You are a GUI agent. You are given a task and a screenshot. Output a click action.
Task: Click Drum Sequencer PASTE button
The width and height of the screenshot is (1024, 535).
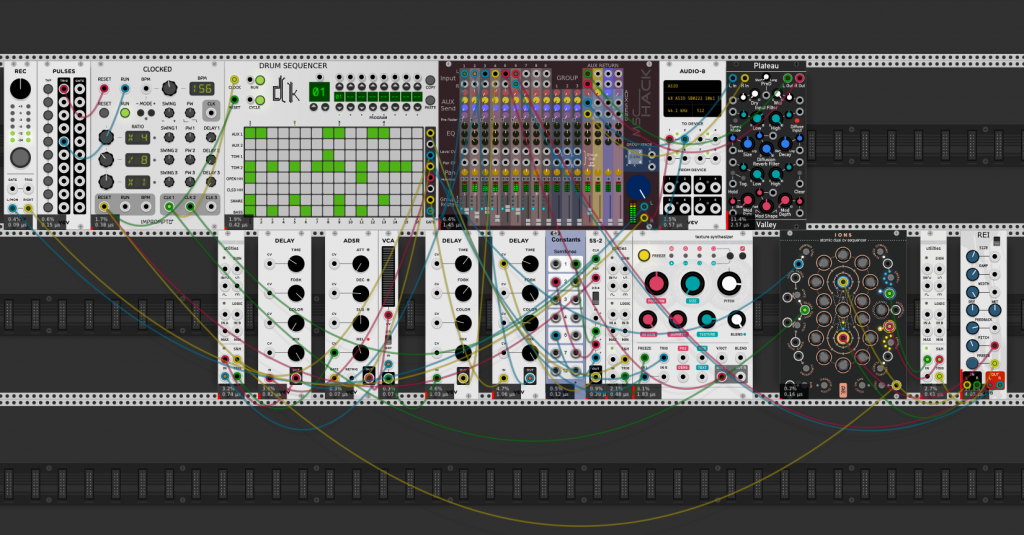point(430,100)
